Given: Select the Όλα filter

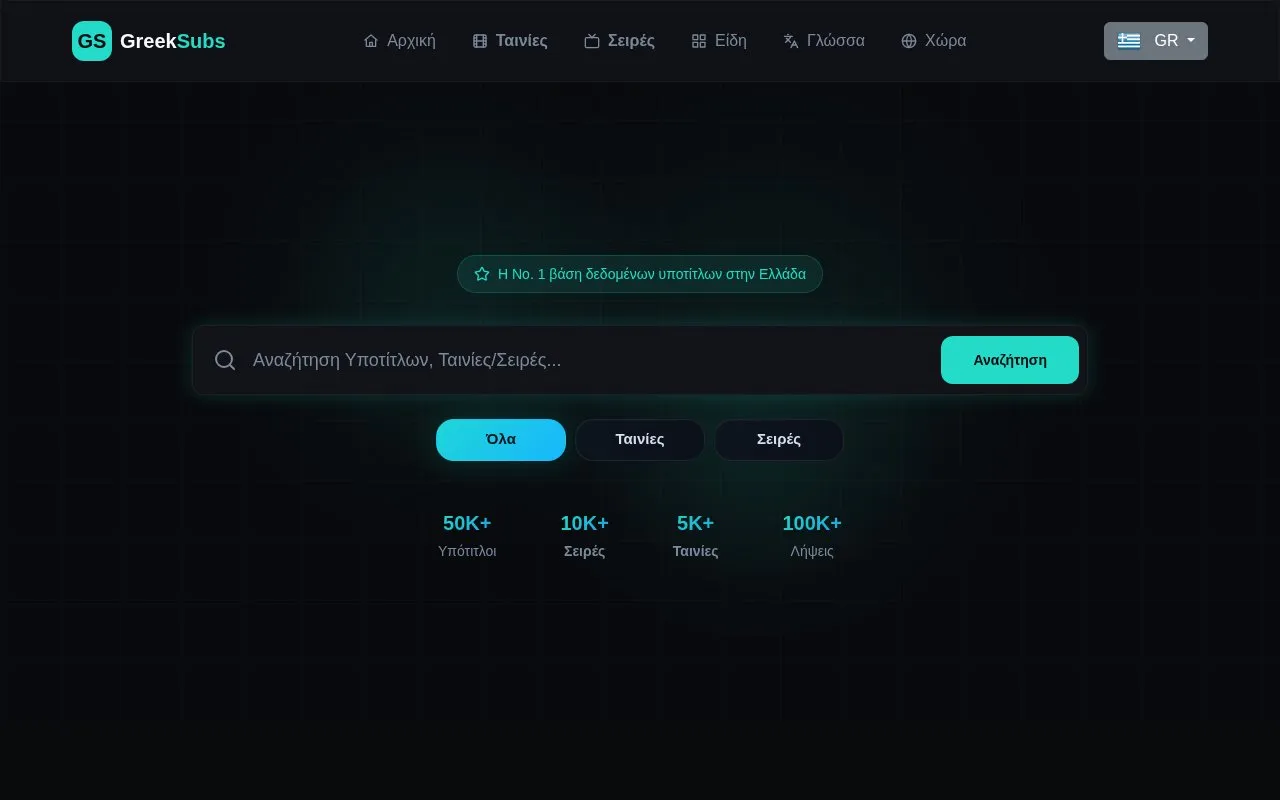Looking at the screenshot, I should 501,440.
